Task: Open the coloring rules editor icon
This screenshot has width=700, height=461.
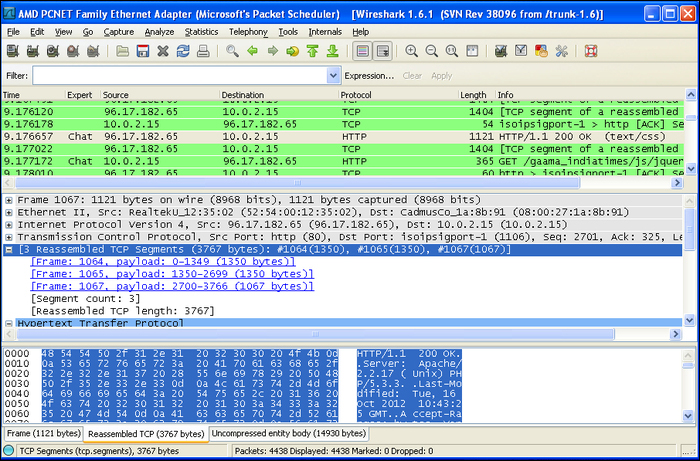Action: [x=541, y=51]
